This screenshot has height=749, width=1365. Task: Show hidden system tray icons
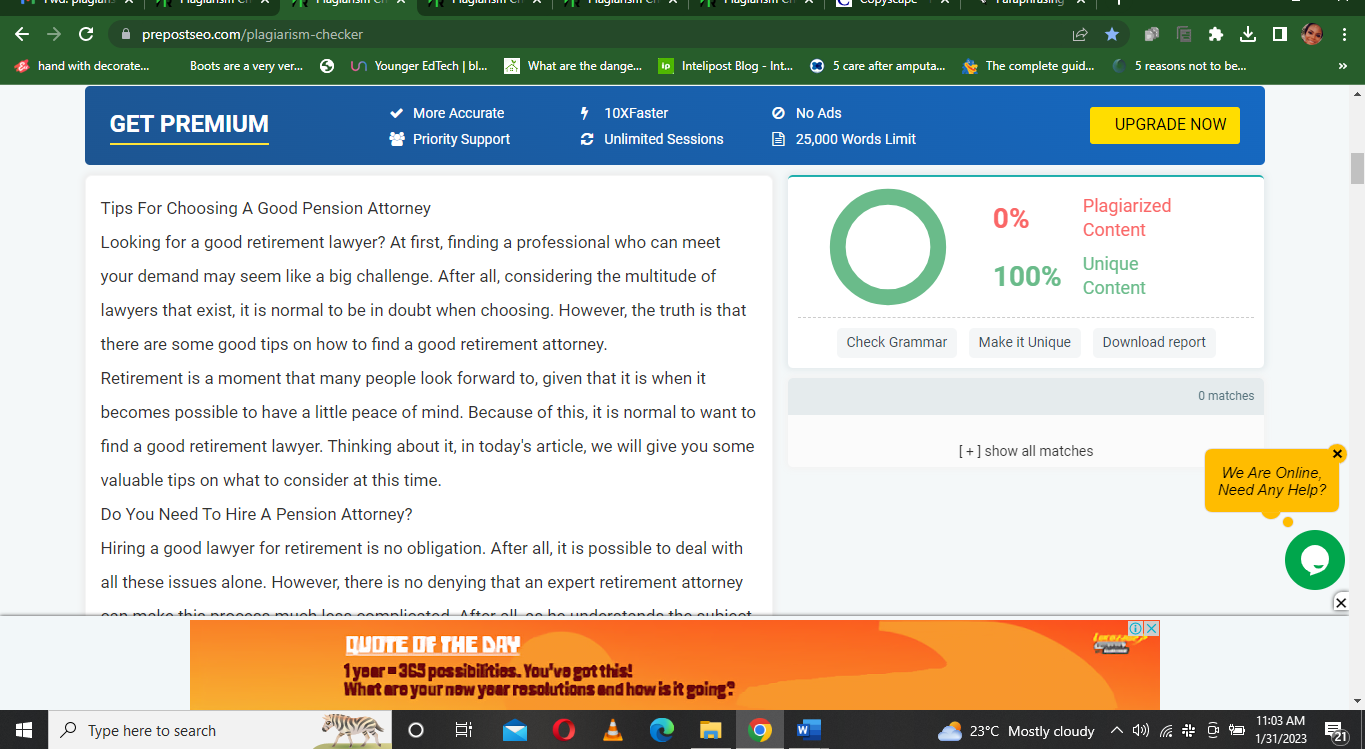[1117, 730]
